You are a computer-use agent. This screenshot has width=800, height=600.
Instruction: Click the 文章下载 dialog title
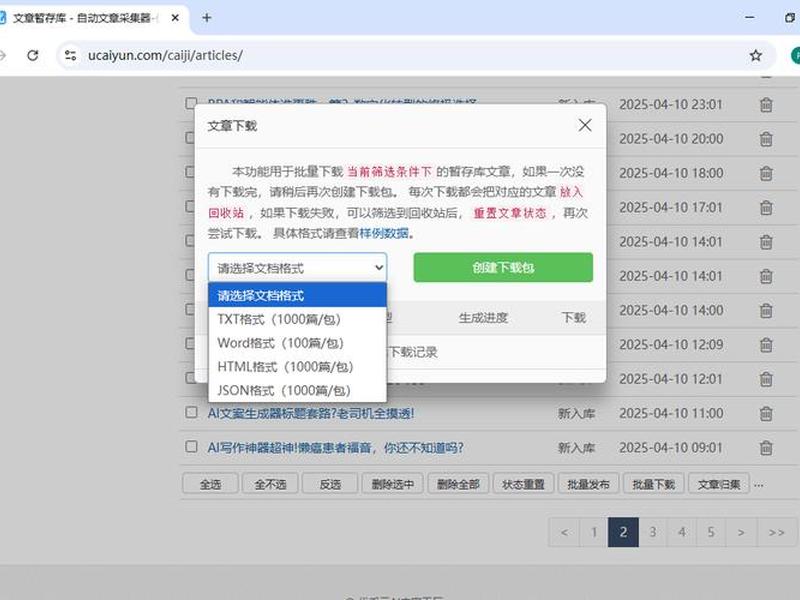point(232,126)
